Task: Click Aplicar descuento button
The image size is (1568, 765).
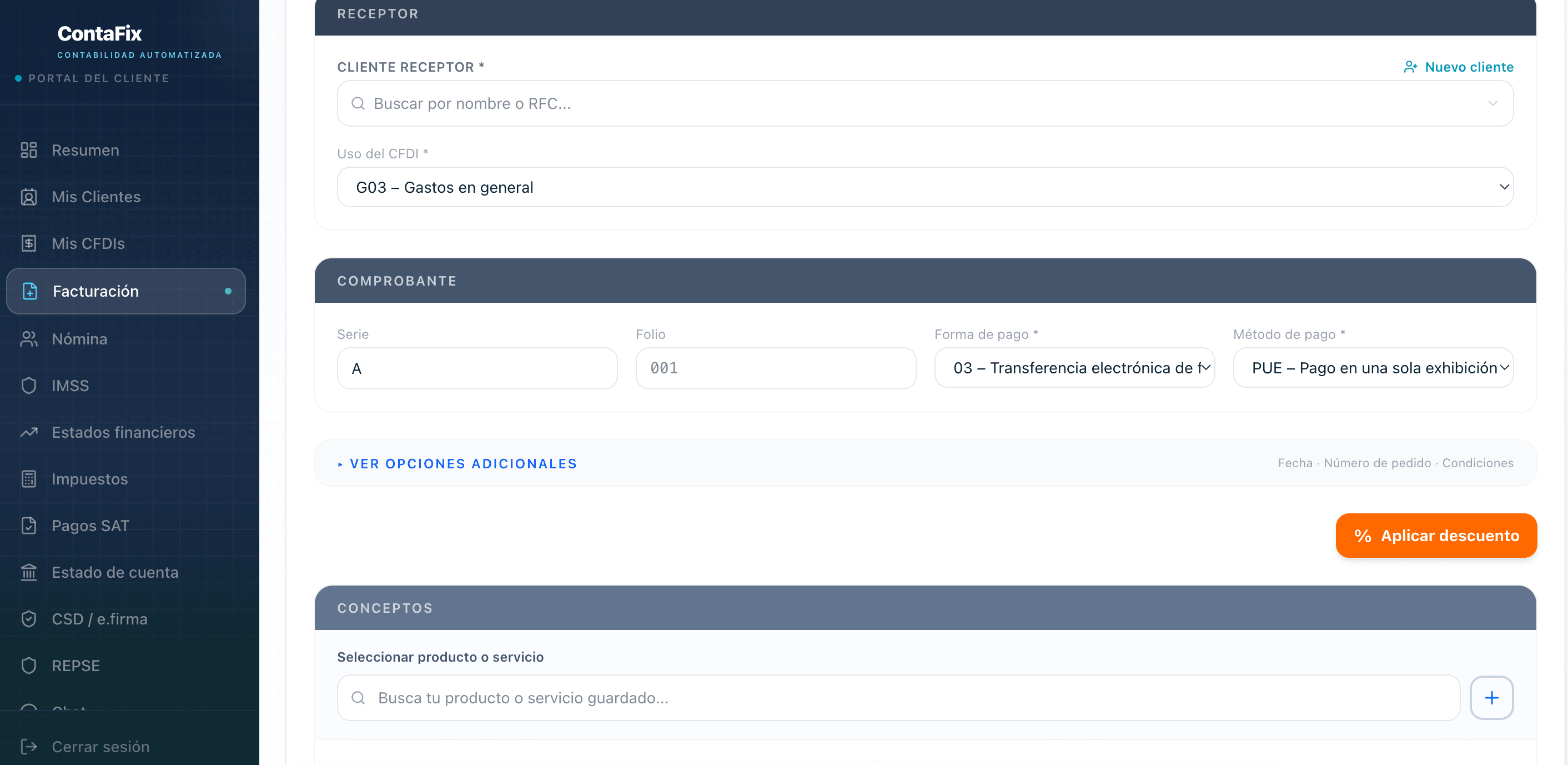Action: (x=1436, y=536)
